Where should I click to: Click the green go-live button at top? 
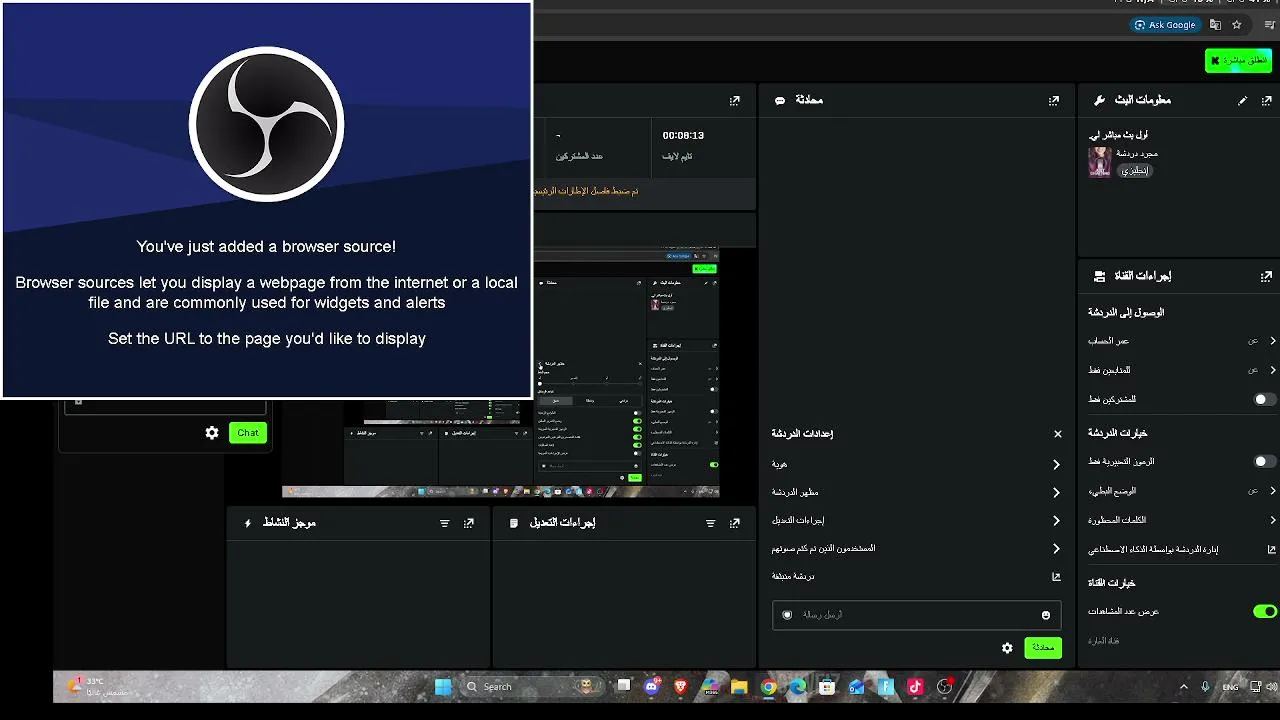coord(1238,60)
